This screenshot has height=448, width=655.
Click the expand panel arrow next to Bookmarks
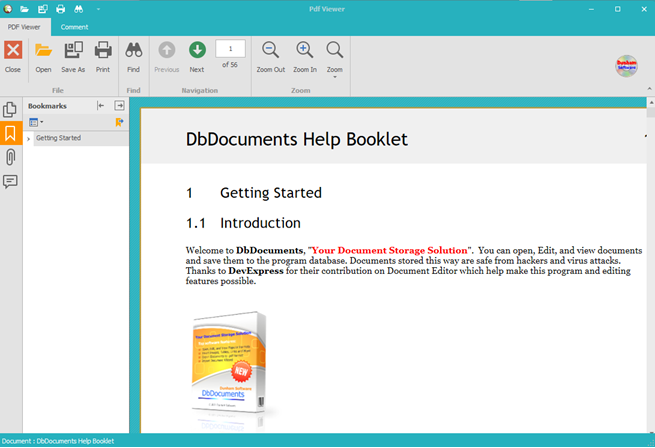pyautogui.click(x=119, y=106)
